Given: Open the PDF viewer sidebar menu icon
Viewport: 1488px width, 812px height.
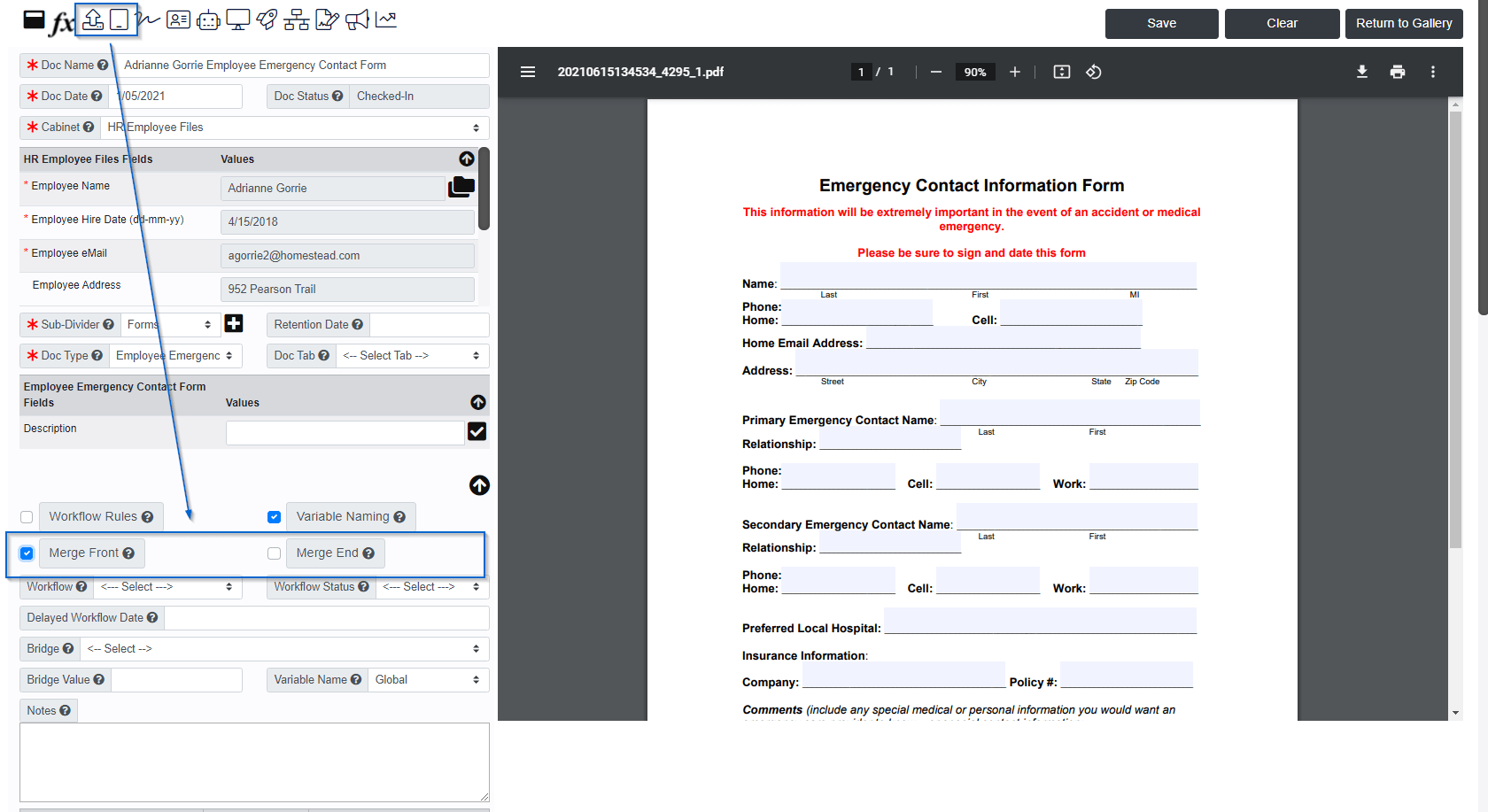Looking at the screenshot, I should point(528,72).
